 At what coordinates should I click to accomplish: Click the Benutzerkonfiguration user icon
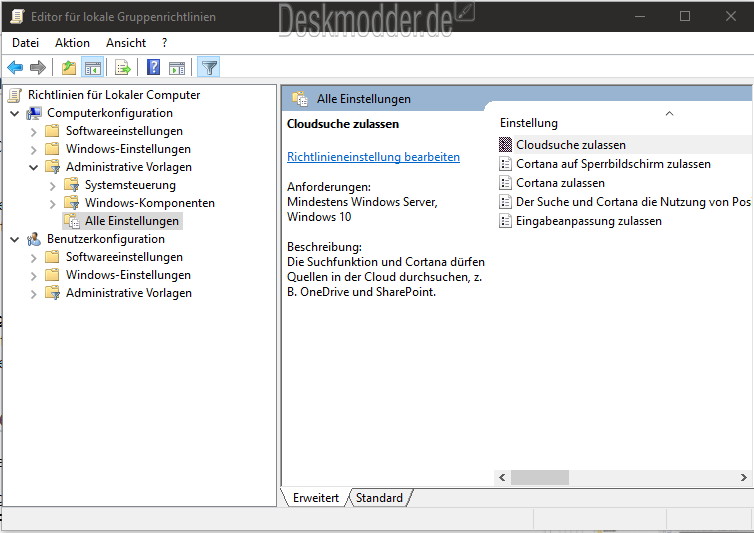(34, 239)
